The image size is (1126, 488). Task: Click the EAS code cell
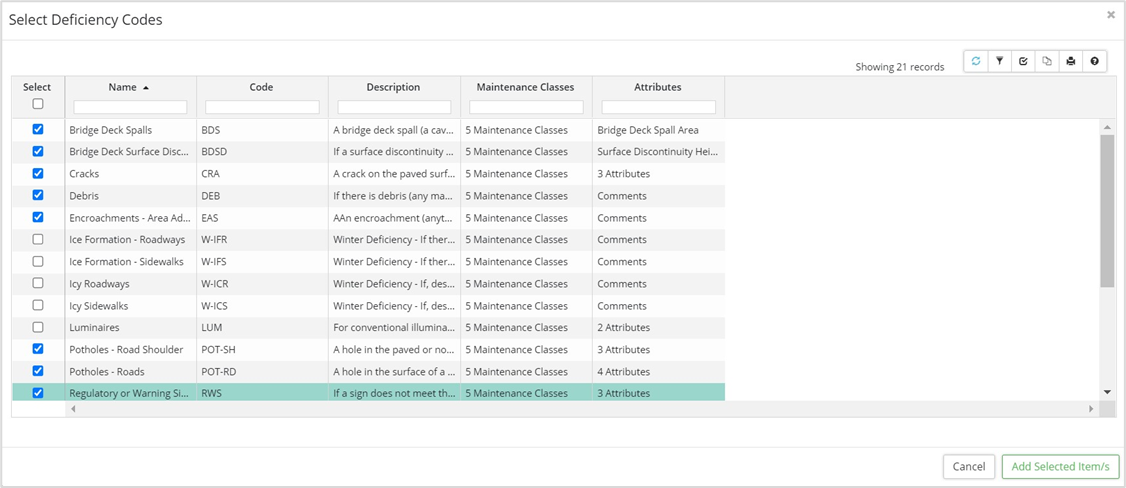[263, 218]
